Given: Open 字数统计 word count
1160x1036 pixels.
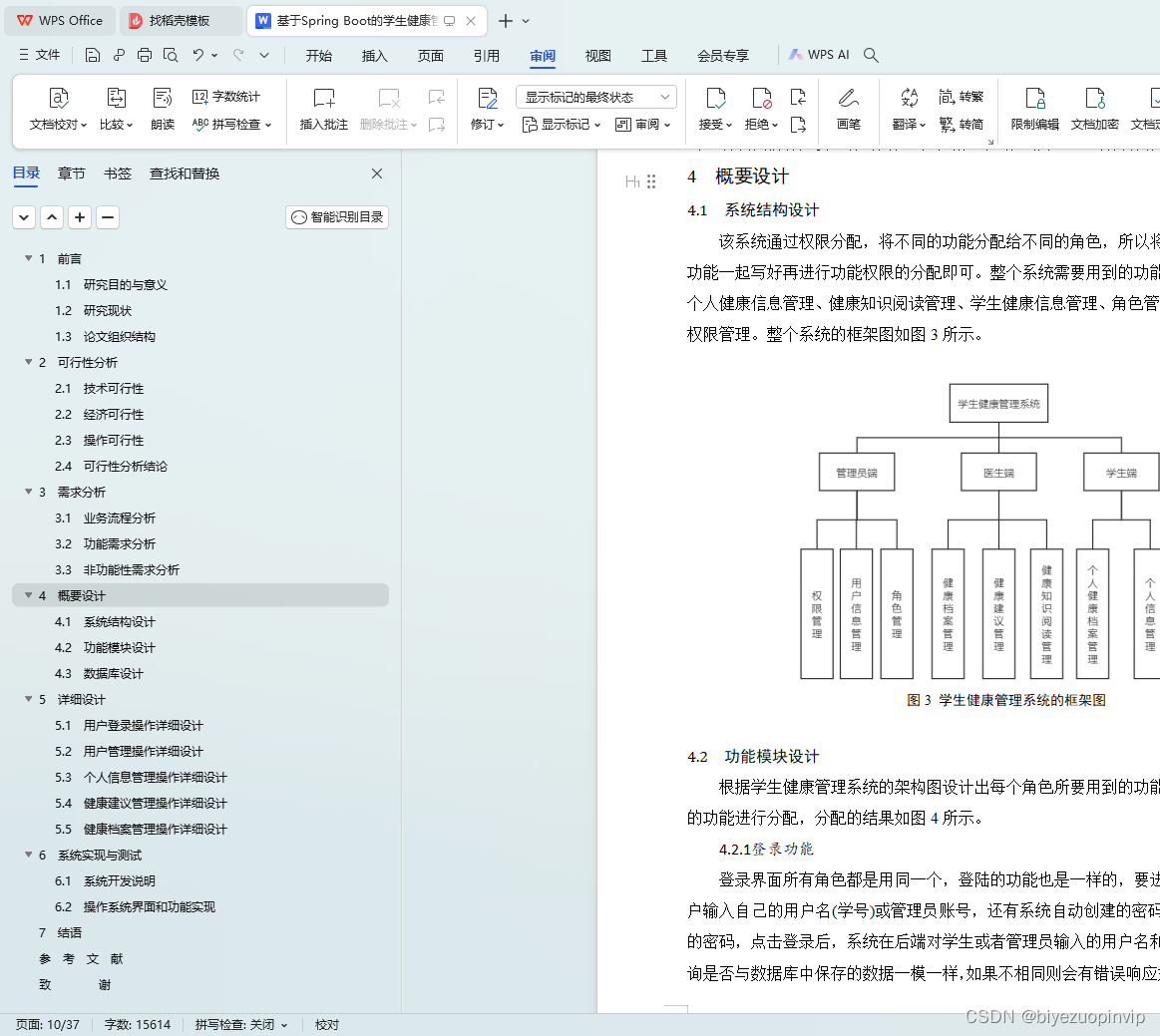Looking at the screenshot, I should coord(226,97).
